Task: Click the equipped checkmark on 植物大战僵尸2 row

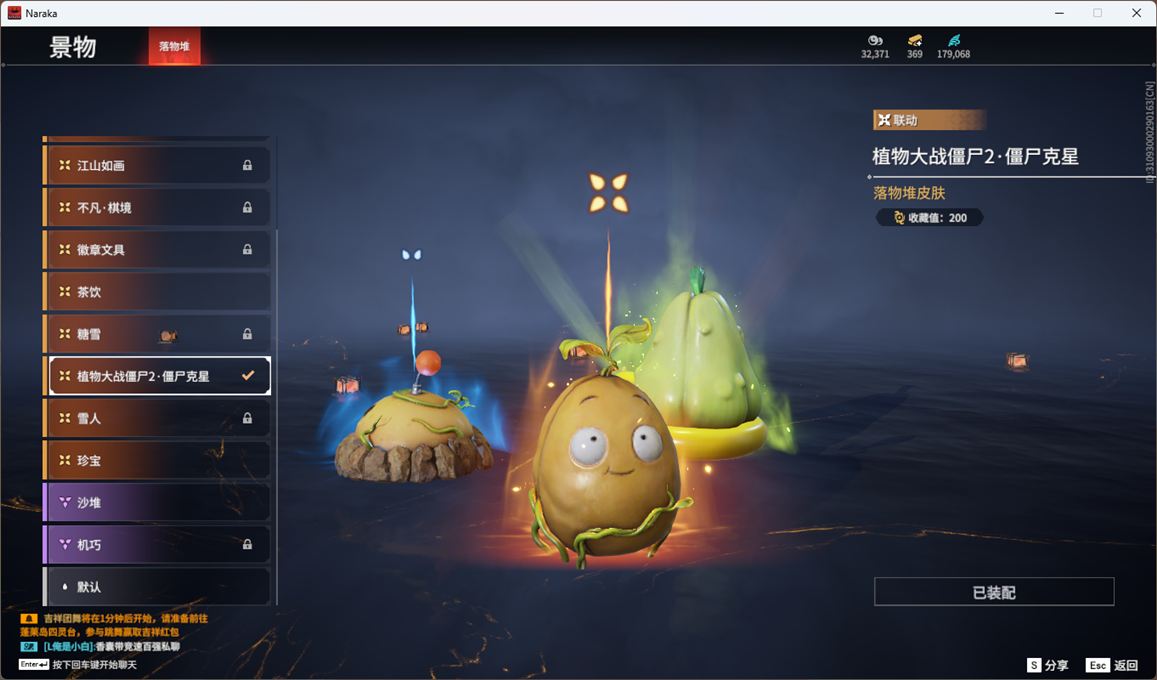Action: (x=248, y=375)
